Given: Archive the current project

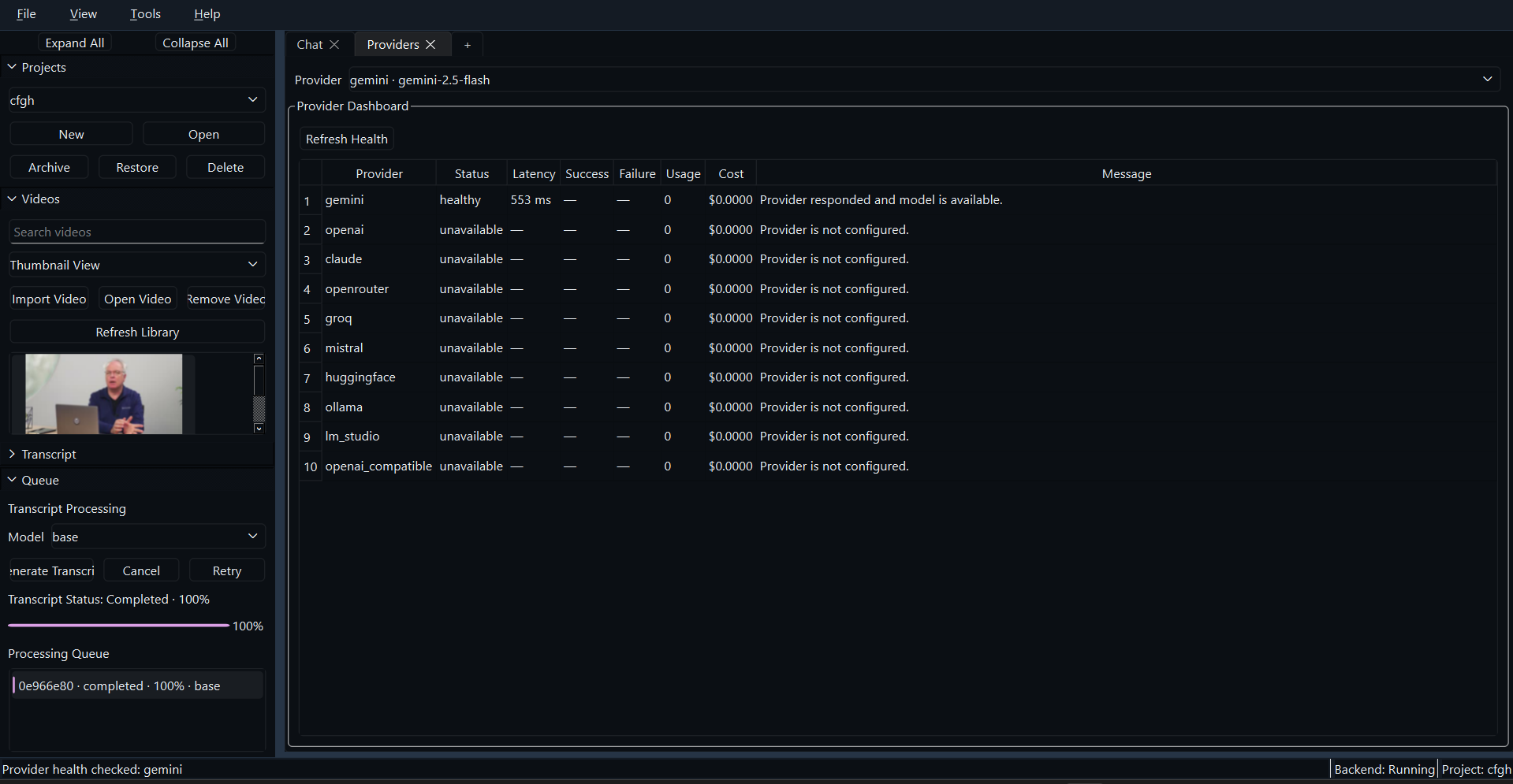Looking at the screenshot, I should [x=49, y=167].
